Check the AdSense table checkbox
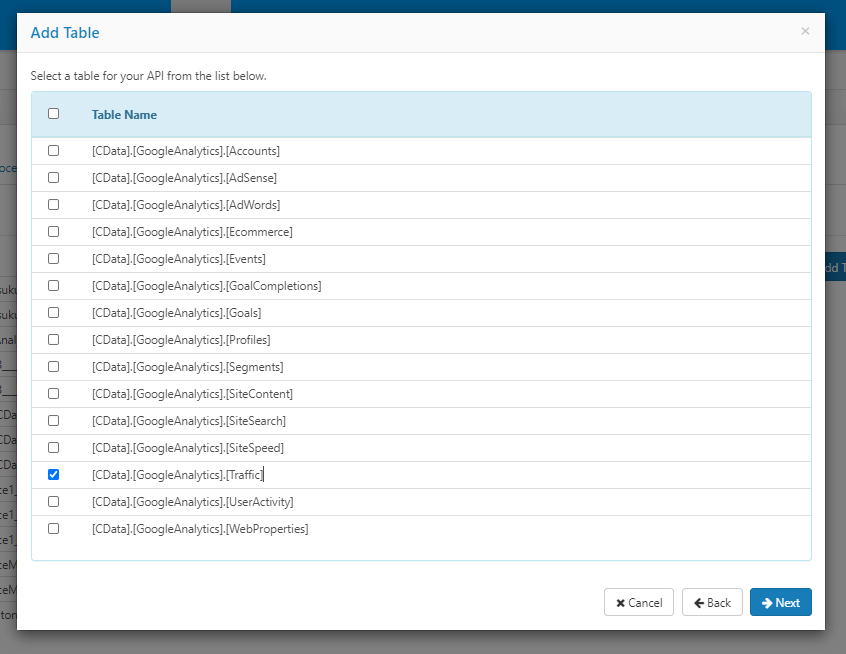 (x=53, y=178)
